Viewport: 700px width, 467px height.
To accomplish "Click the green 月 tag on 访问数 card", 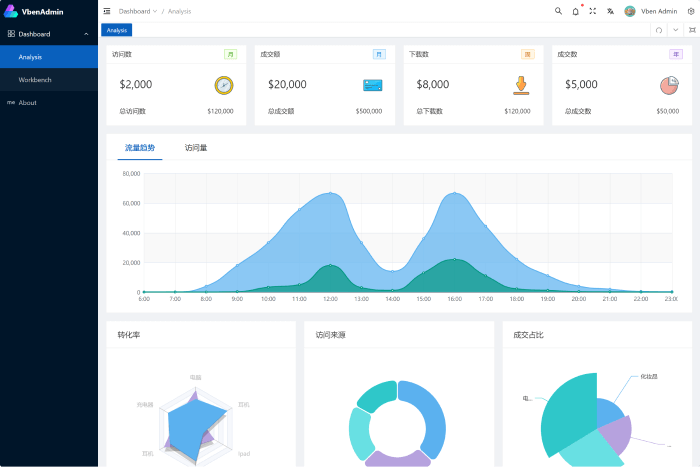I will tap(230, 54).
